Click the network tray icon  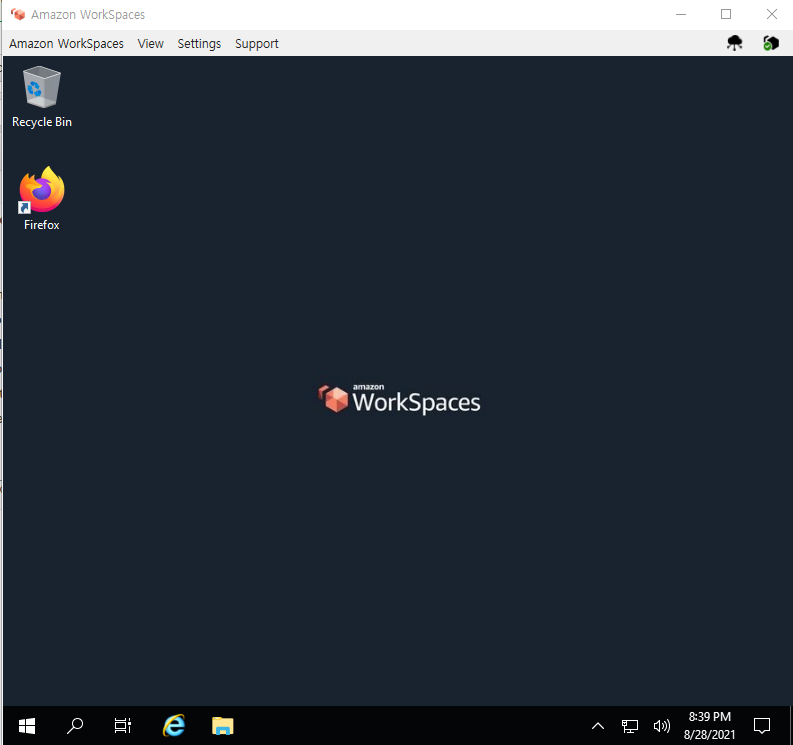pyautogui.click(x=630, y=726)
